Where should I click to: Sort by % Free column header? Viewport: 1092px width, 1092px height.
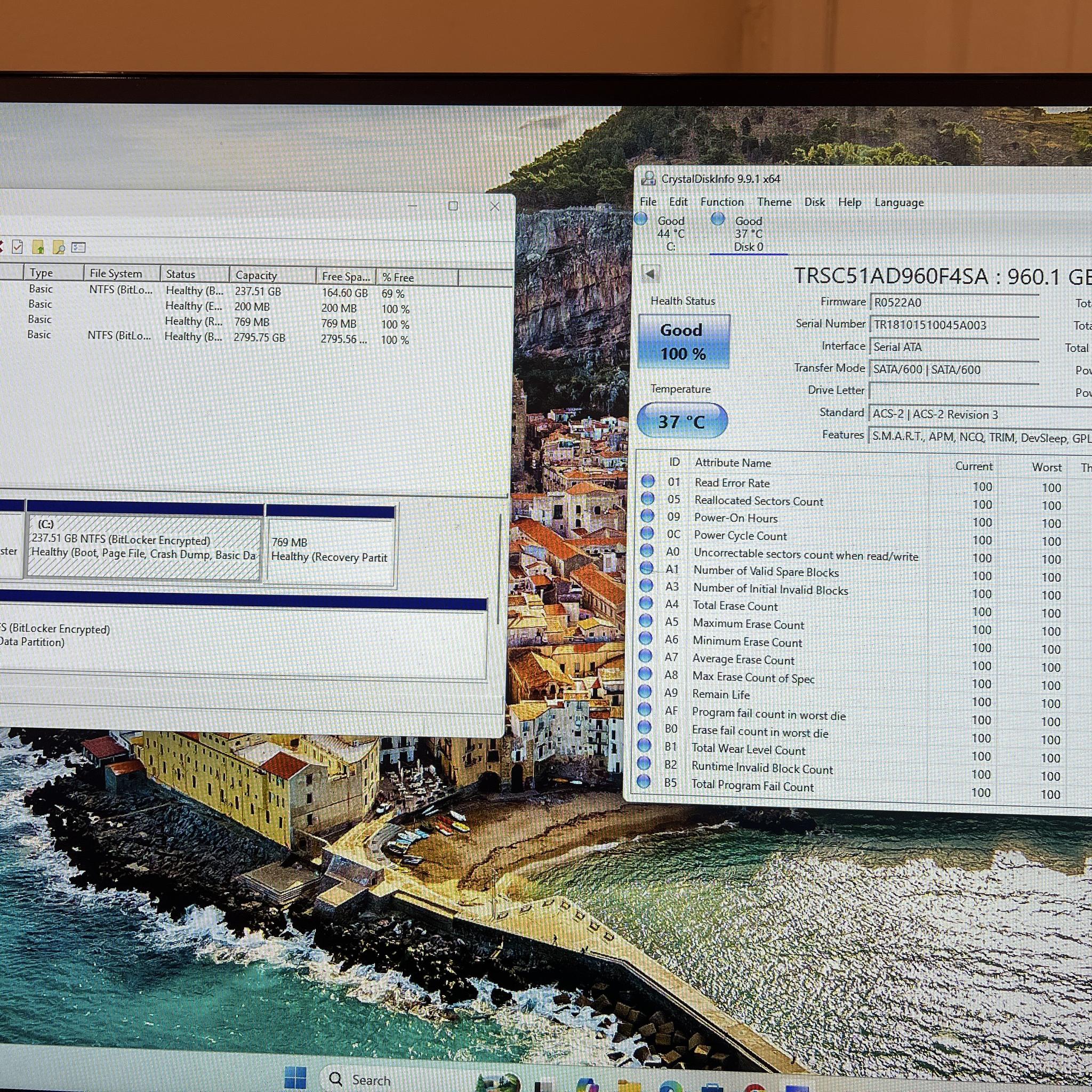[x=417, y=277]
